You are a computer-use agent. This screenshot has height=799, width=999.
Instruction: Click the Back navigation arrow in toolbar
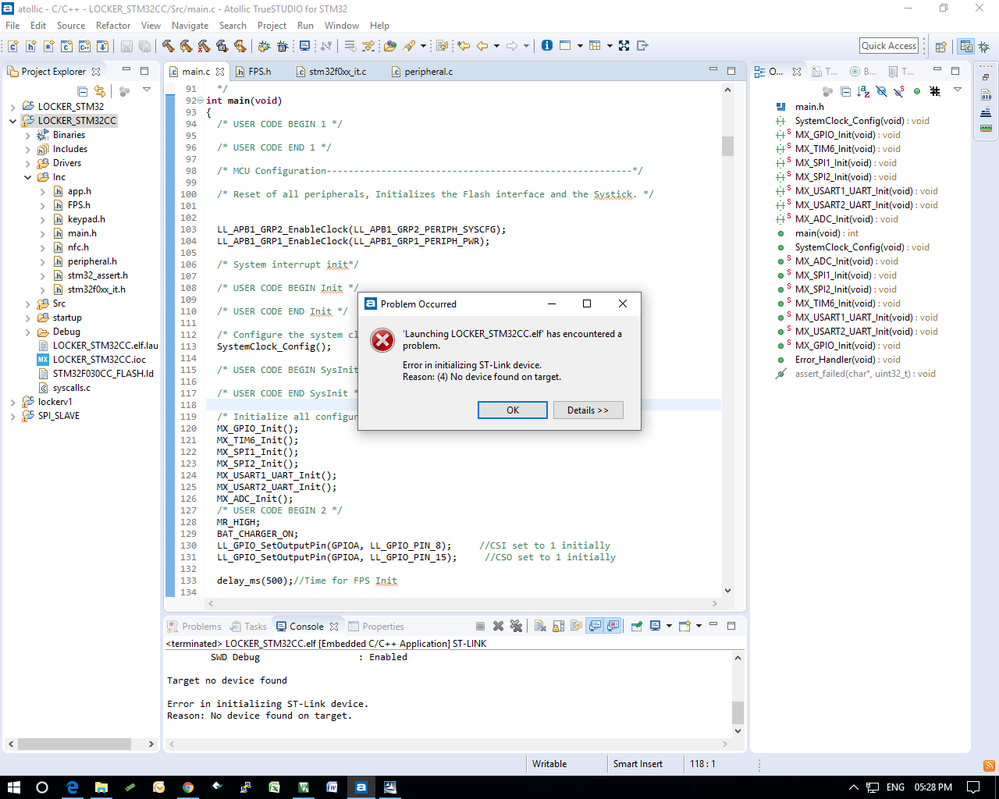tap(482, 46)
